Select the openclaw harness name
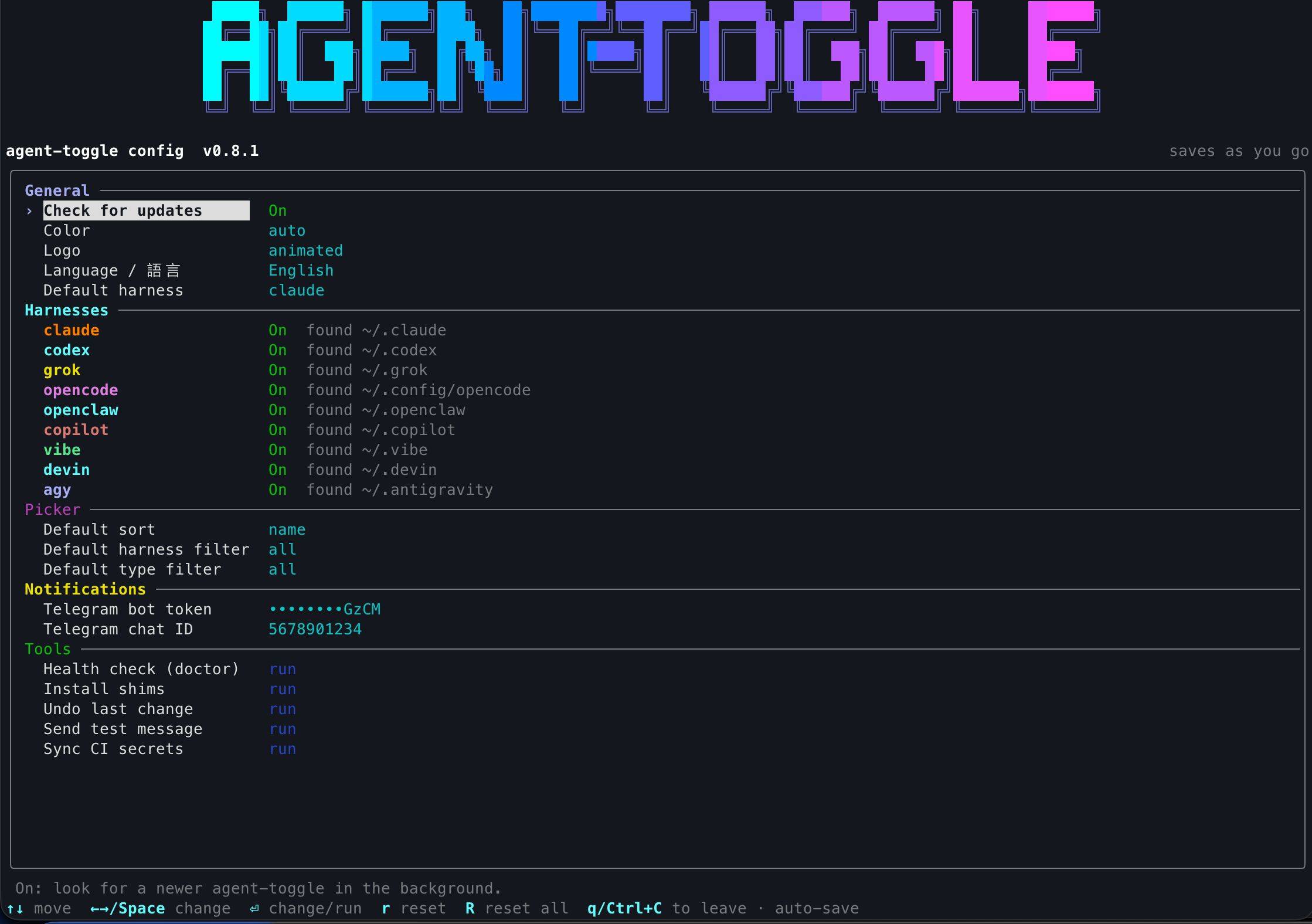The width and height of the screenshot is (1312, 924). [80, 410]
